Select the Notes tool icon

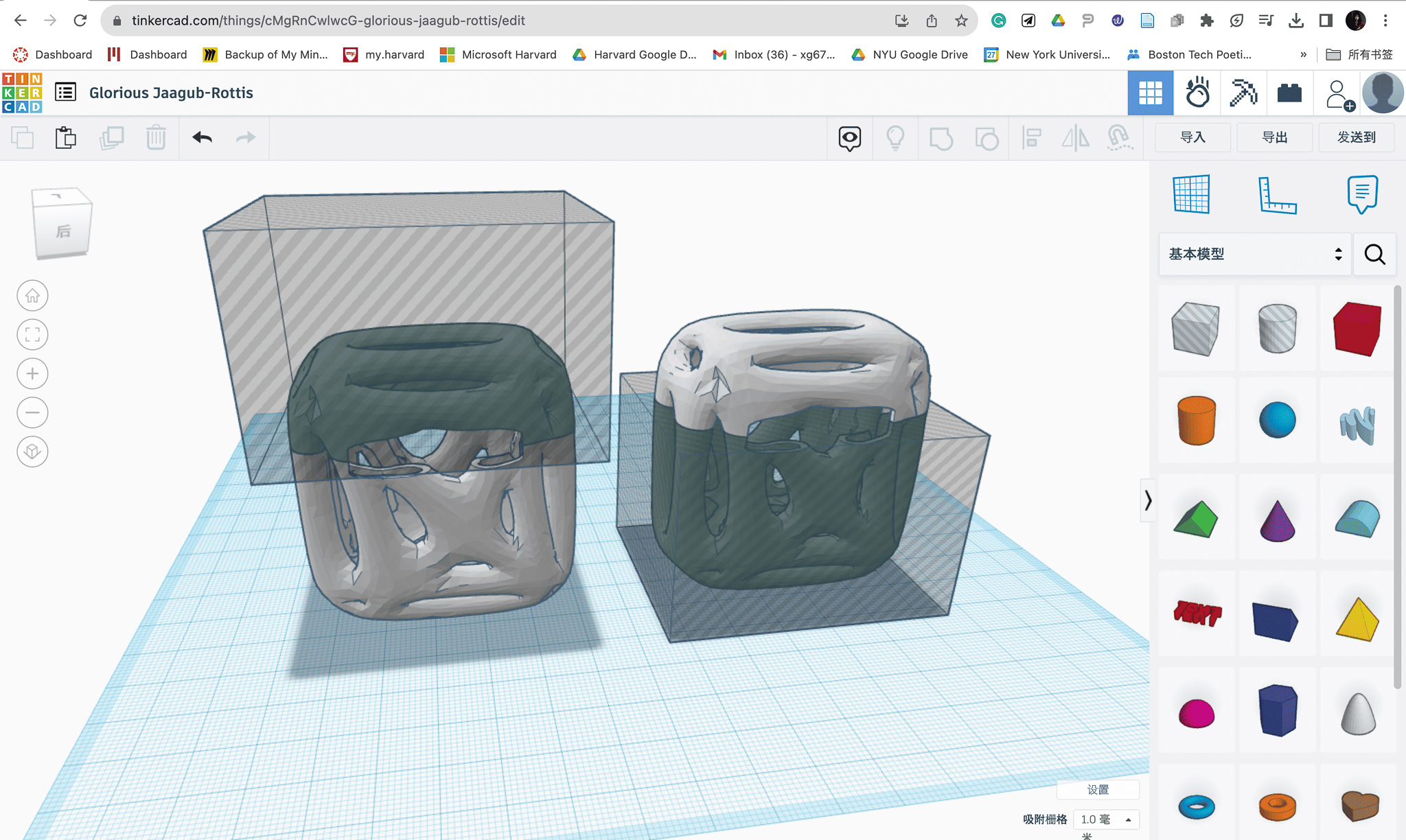point(1362,194)
